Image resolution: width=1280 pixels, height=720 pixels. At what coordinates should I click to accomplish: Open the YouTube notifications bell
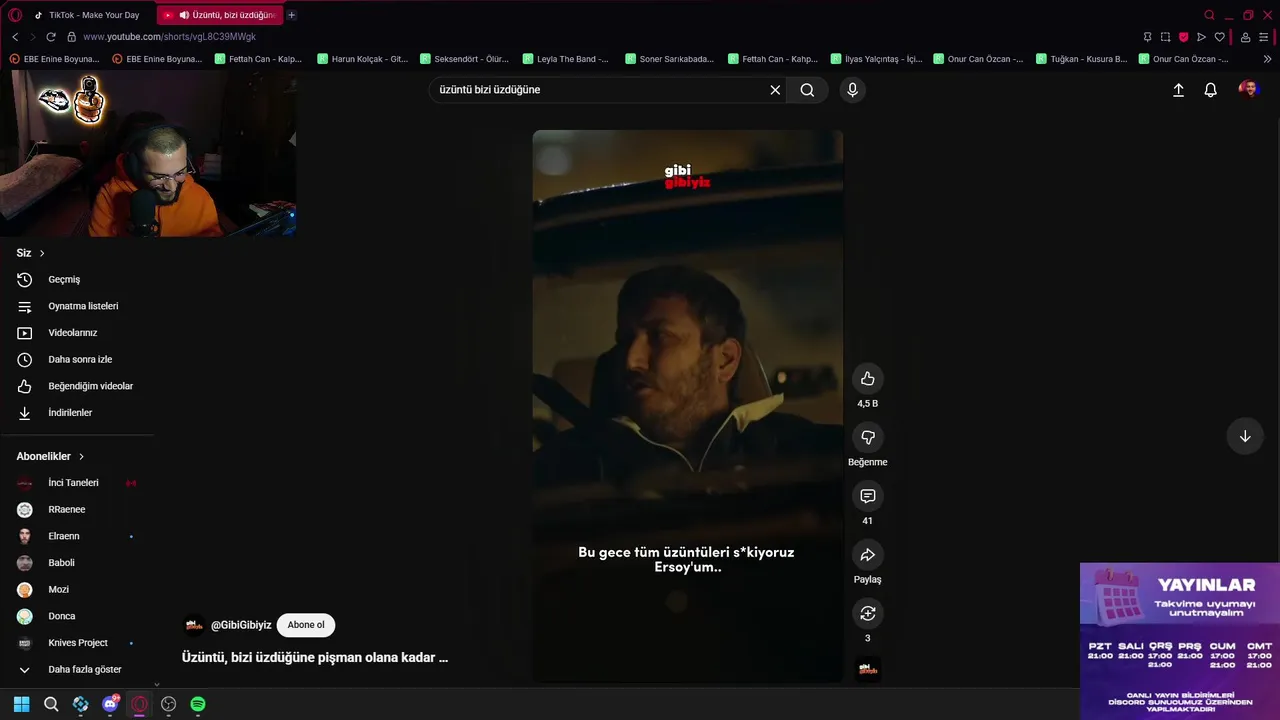(1210, 90)
